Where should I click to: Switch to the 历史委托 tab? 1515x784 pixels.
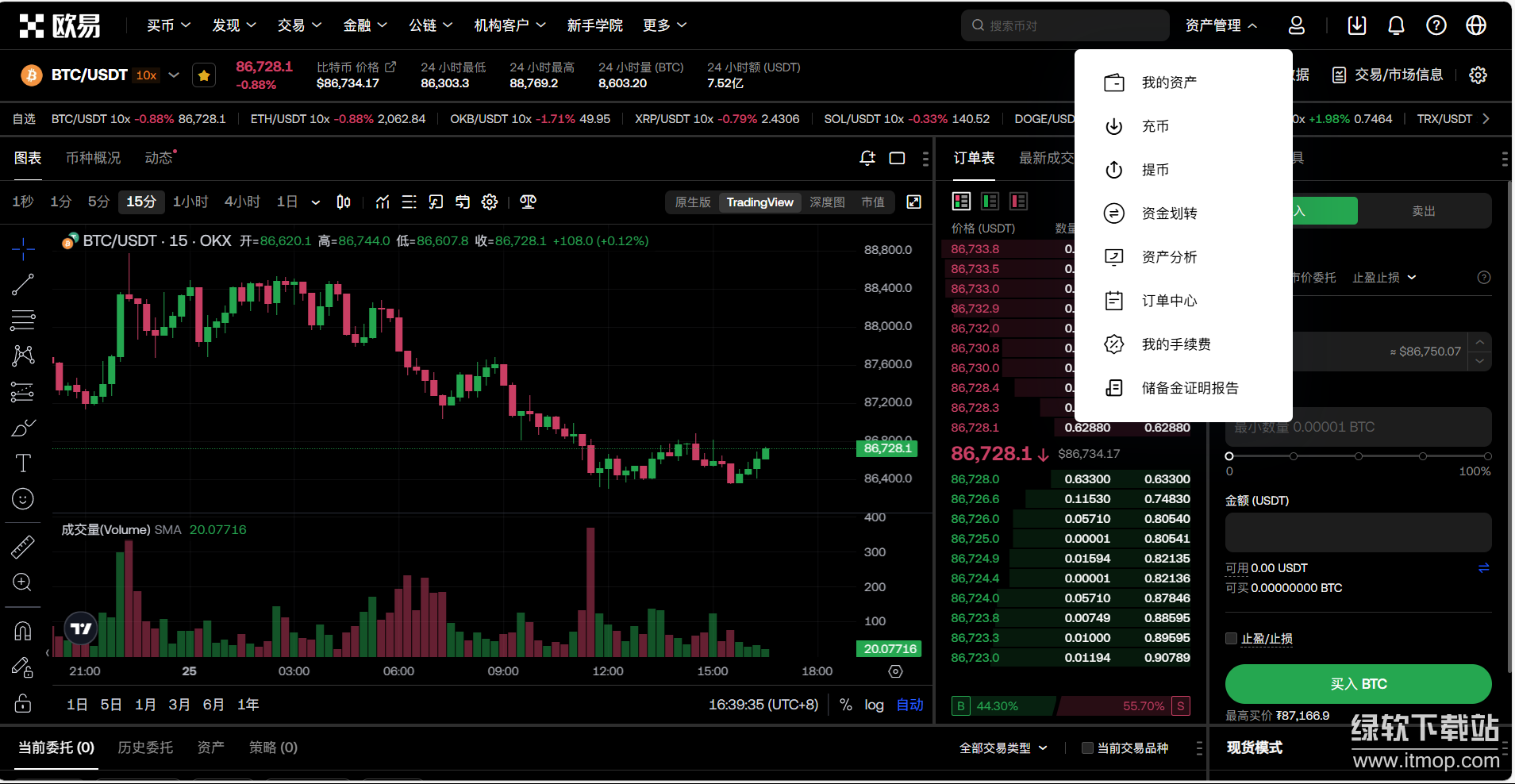145,747
